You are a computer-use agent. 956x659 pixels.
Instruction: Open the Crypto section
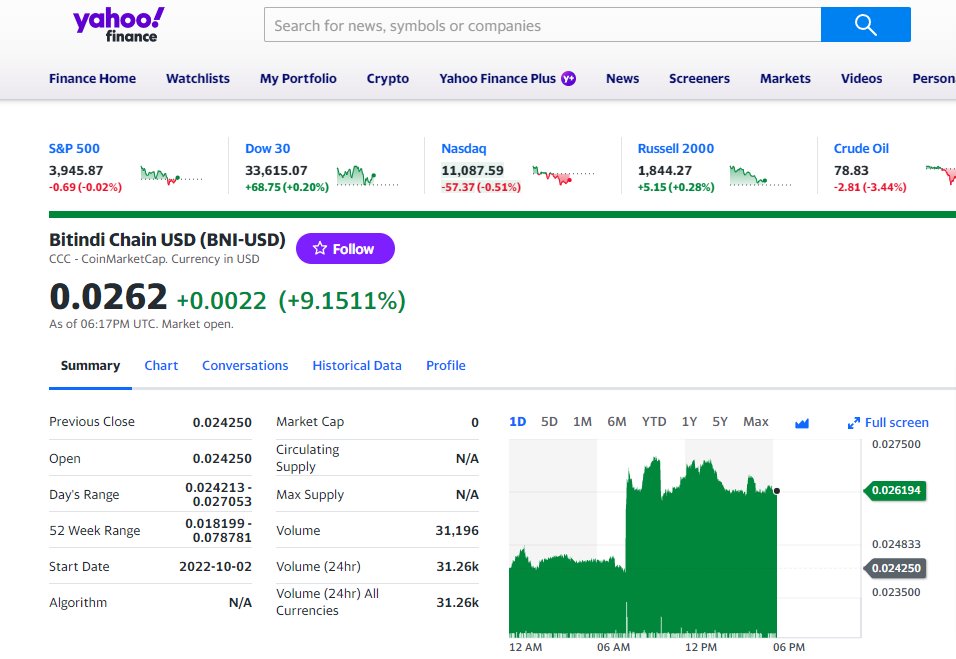[x=388, y=79]
